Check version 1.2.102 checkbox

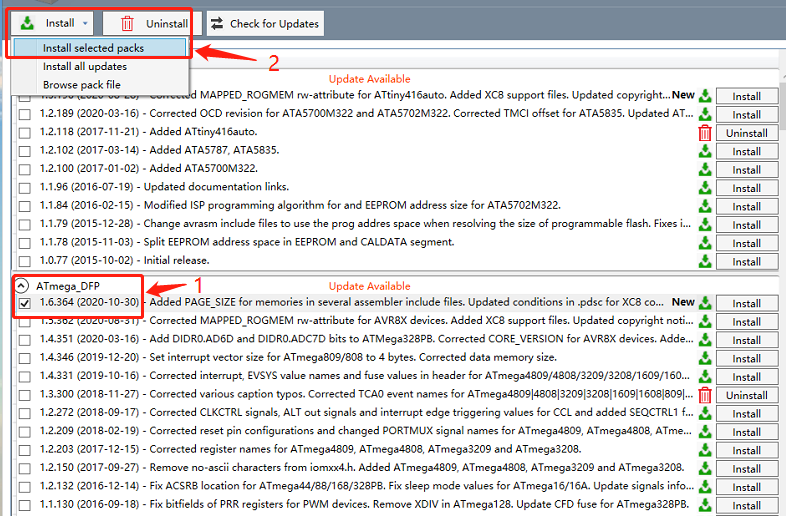pyautogui.click(x=25, y=151)
